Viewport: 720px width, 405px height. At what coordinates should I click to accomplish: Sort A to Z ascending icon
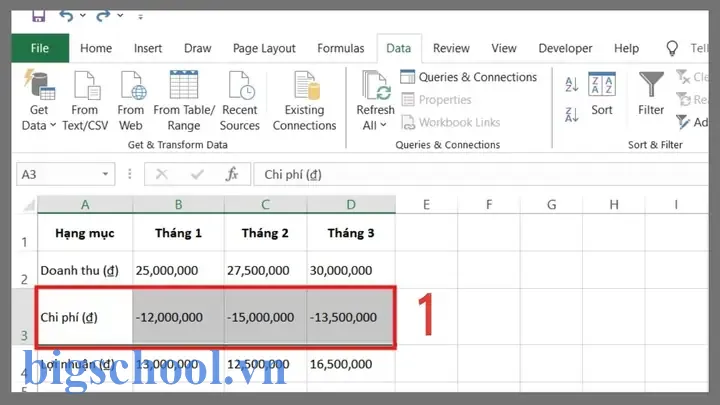[x=572, y=84]
